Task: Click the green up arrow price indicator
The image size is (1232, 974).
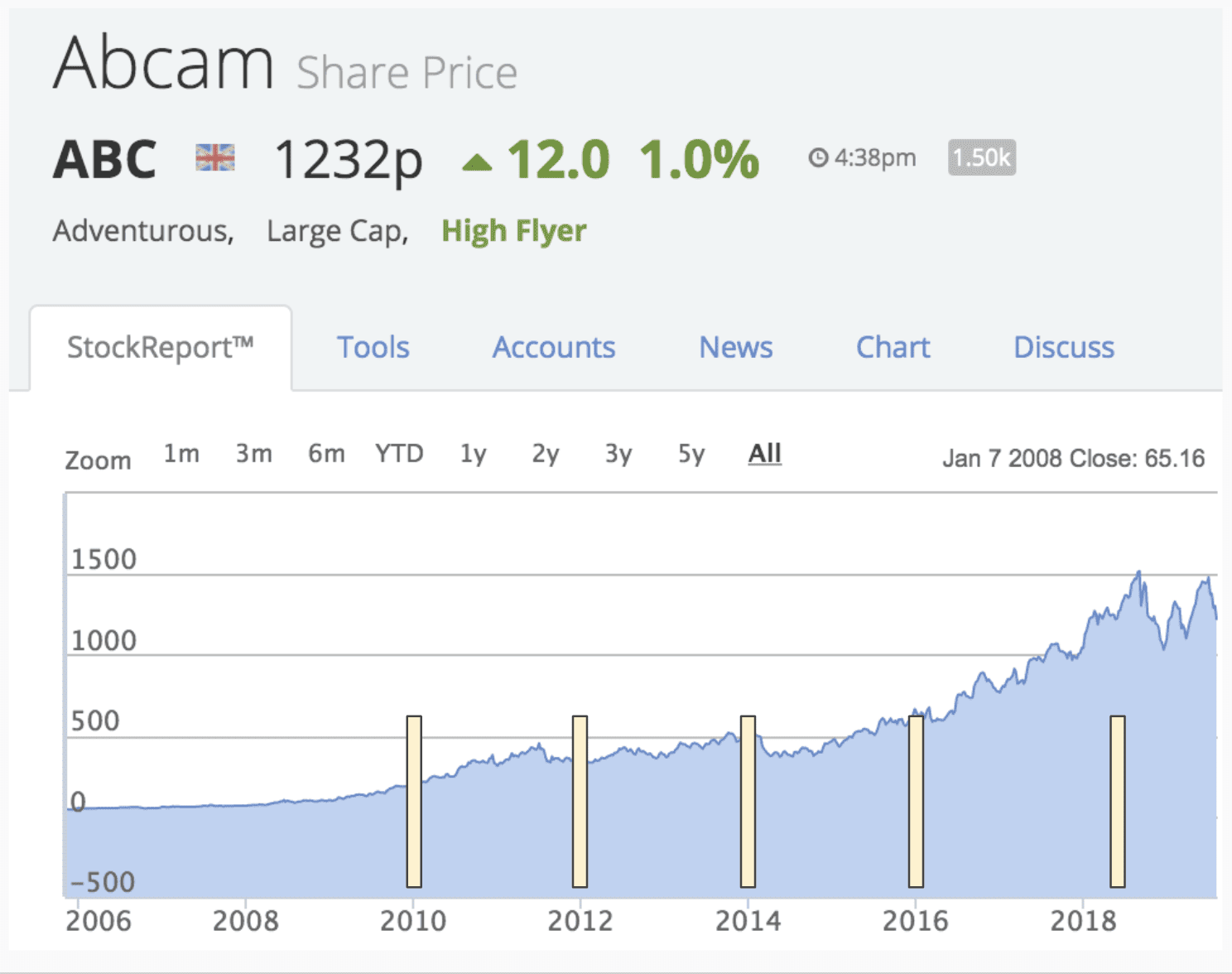Action: click(x=477, y=162)
